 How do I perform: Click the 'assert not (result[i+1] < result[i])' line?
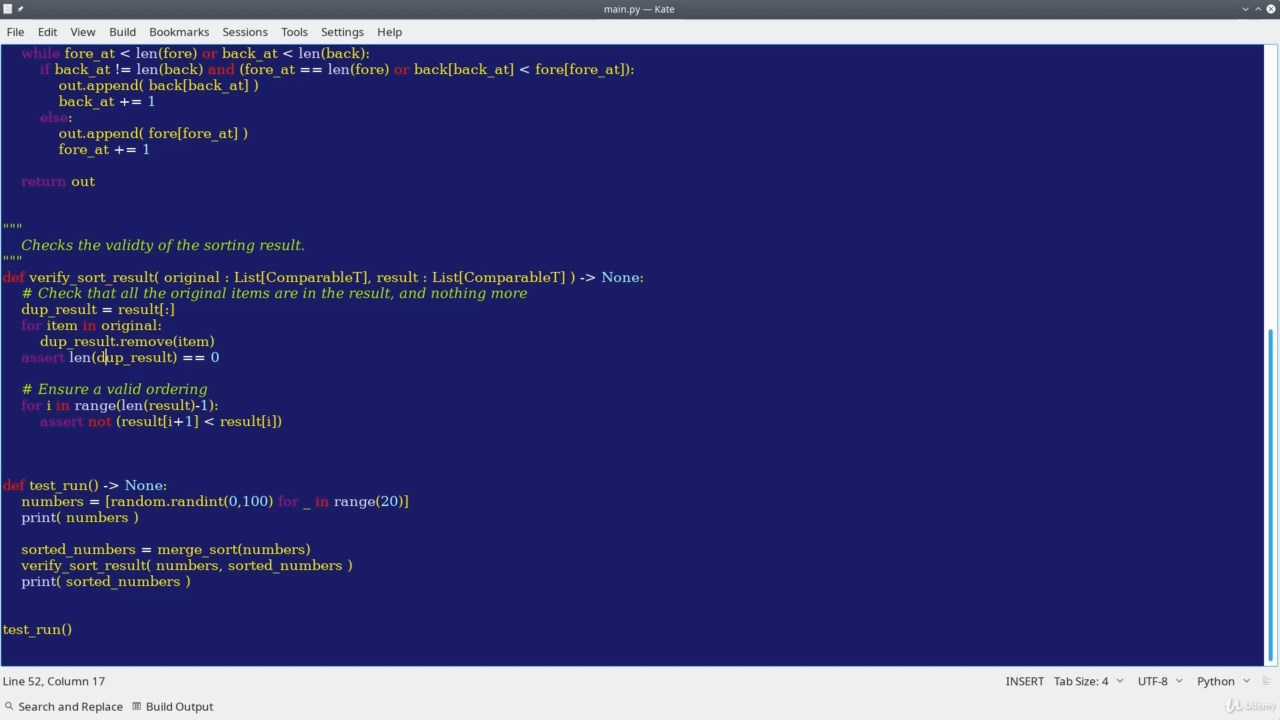pos(161,421)
